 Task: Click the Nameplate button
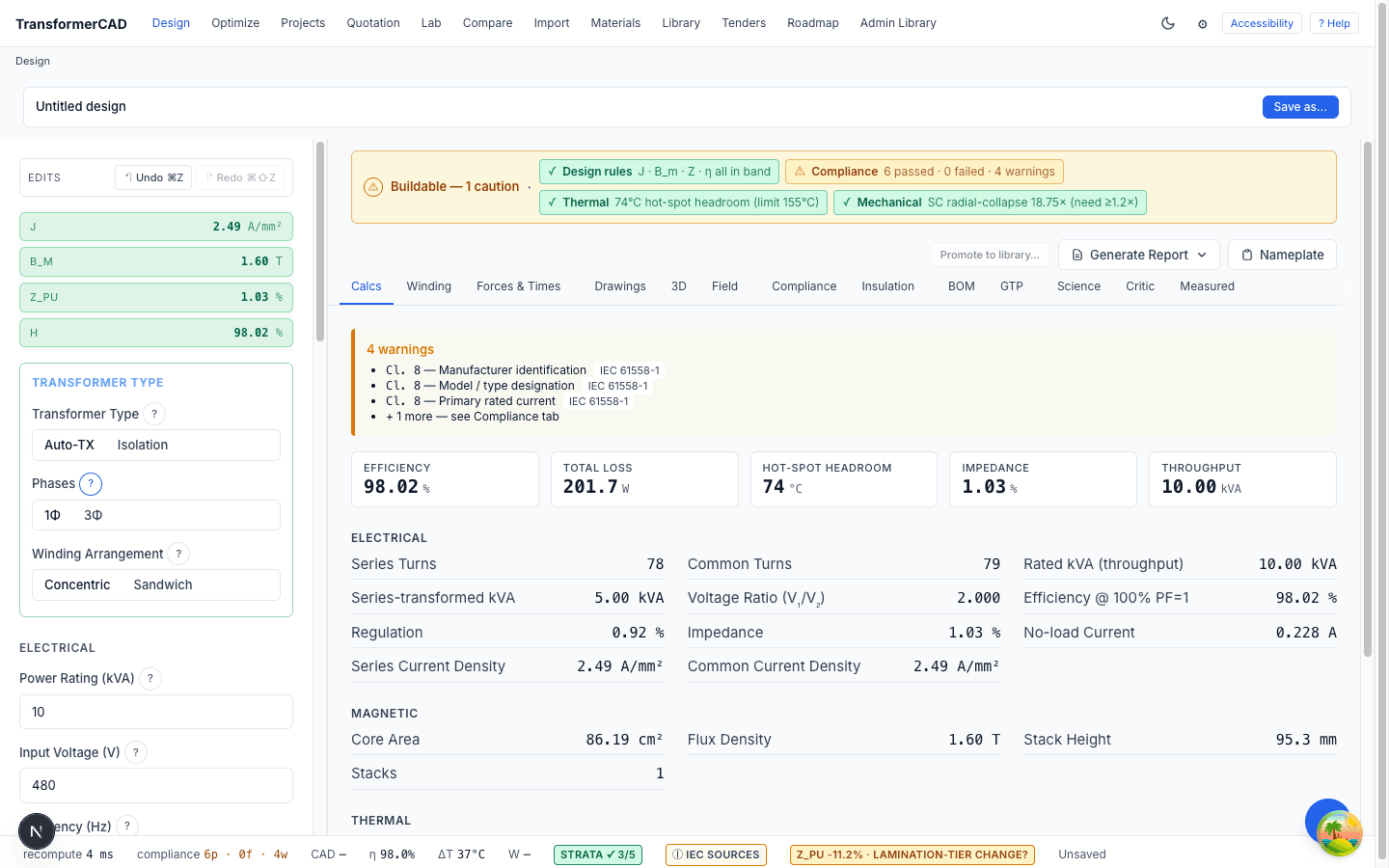pos(1282,255)
